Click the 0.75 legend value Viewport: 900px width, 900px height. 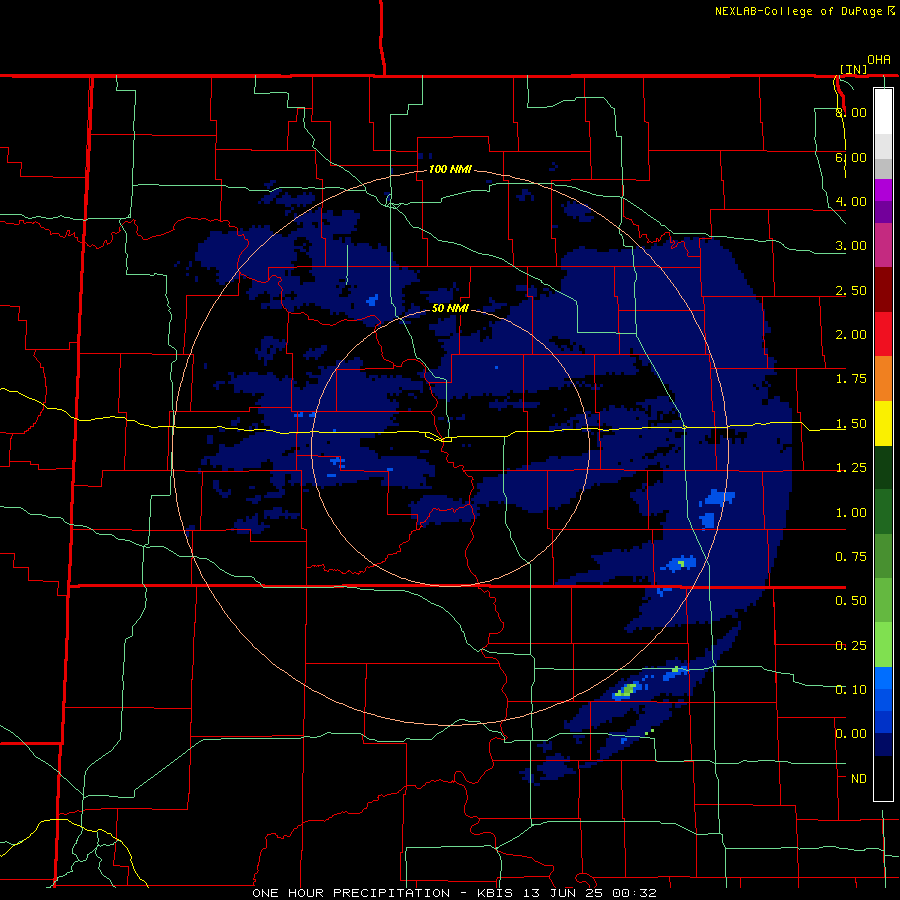click(x=851, y=557)
